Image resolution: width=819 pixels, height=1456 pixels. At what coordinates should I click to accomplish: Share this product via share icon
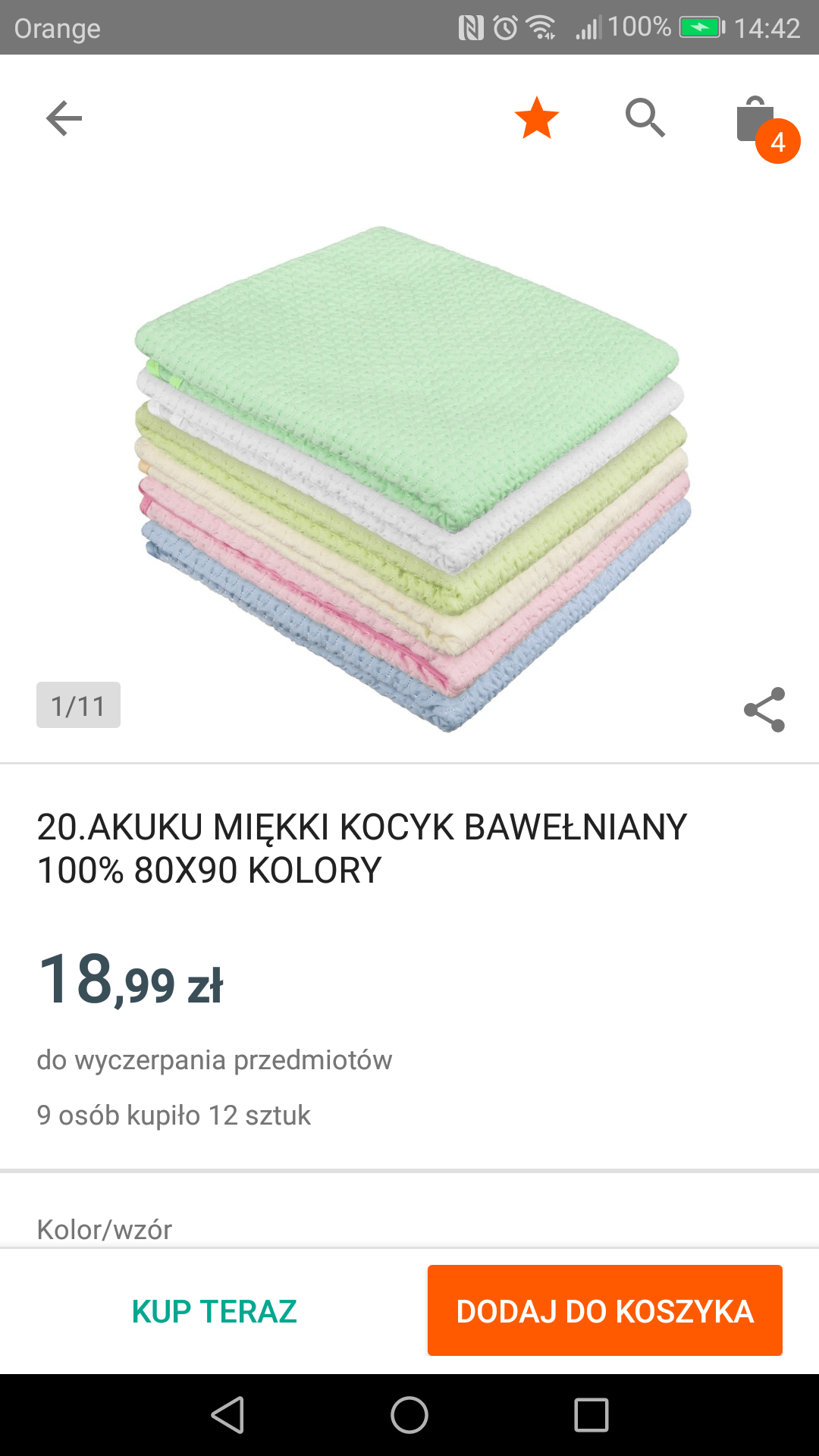[764, 710]
